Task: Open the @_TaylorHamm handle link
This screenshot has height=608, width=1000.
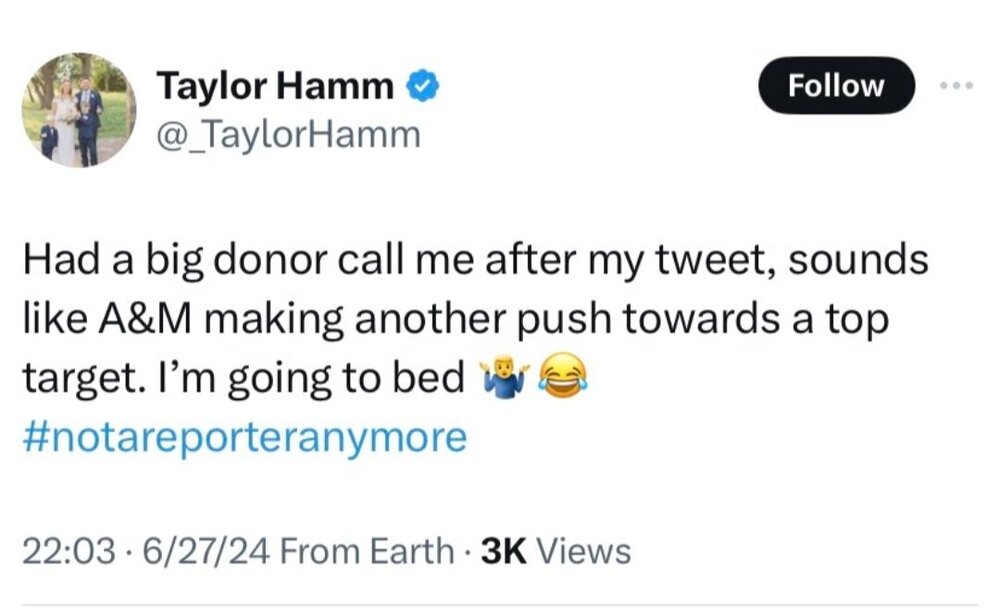Action: click(x=288, y=134)
